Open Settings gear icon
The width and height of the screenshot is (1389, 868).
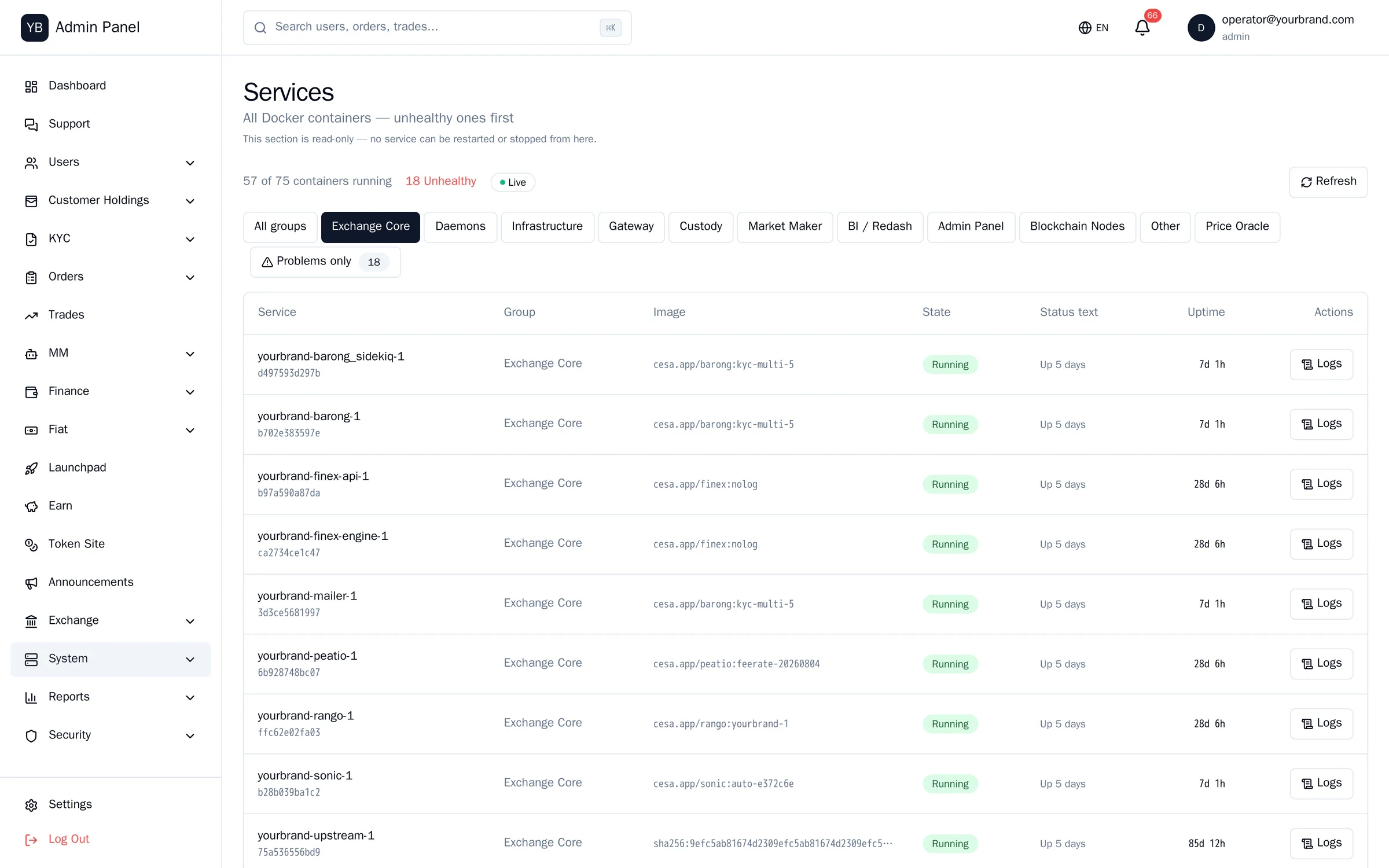coord(31,805)
